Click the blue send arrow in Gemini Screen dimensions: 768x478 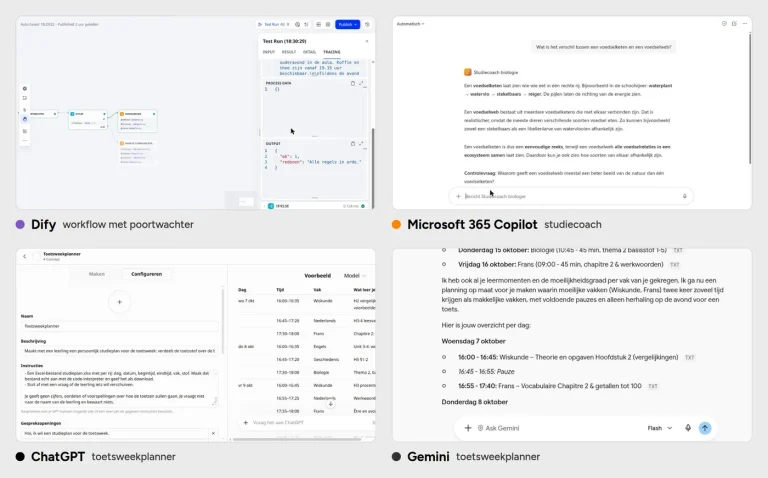tap(705, 428)
